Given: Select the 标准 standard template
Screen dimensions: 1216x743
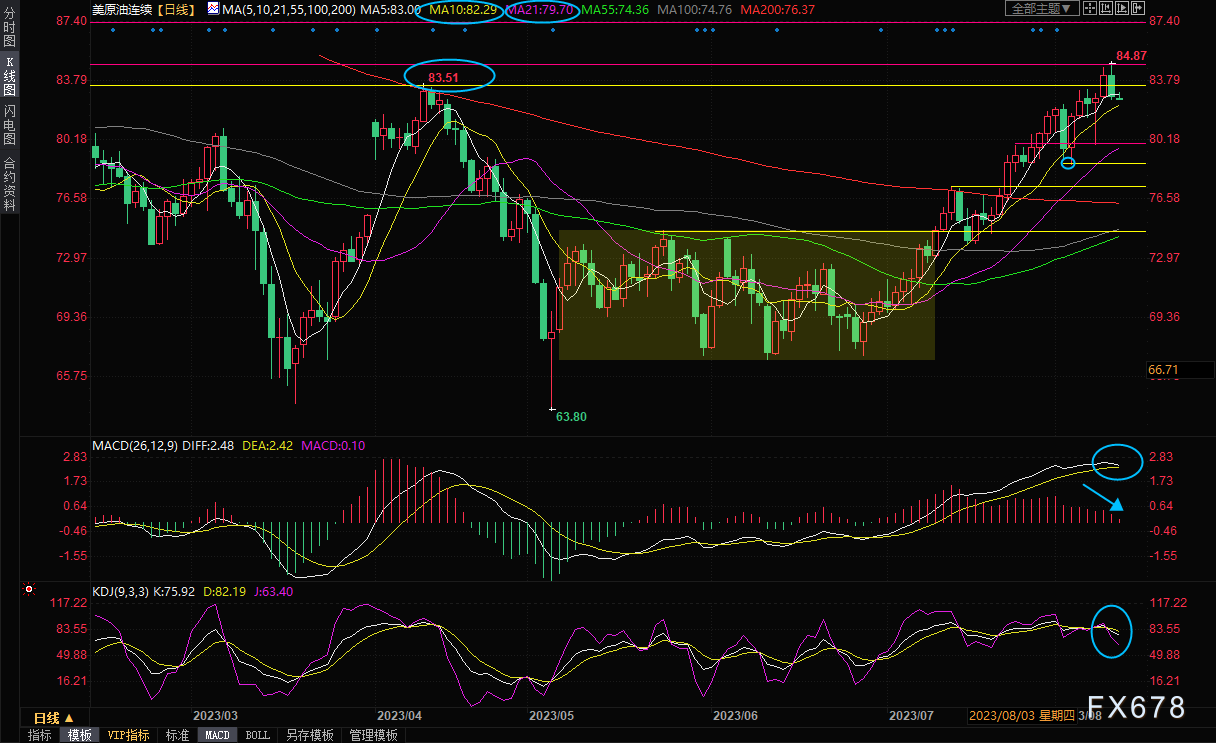Looking at the screenshot, I should 177,735.
